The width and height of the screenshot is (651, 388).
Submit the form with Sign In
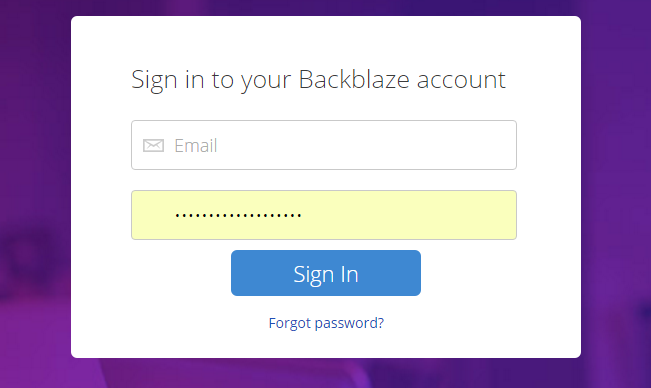pos(326,273)
